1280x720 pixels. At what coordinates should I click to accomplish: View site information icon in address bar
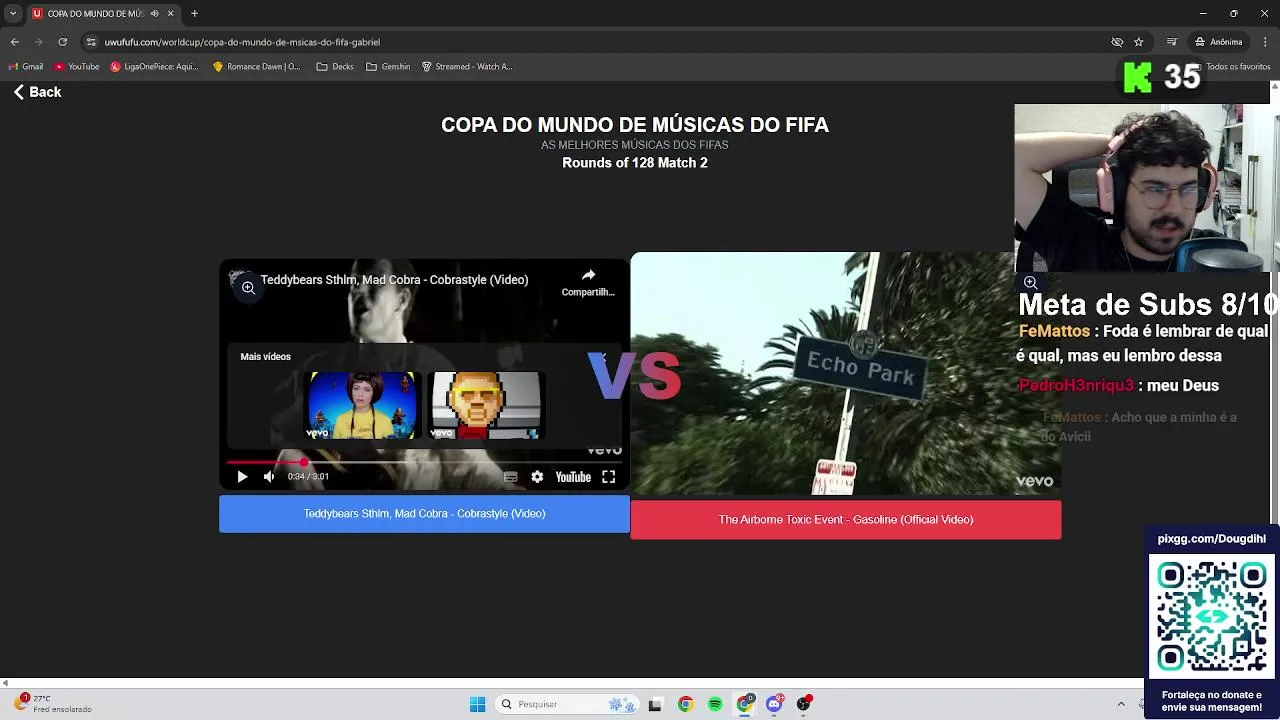point(91,42)
